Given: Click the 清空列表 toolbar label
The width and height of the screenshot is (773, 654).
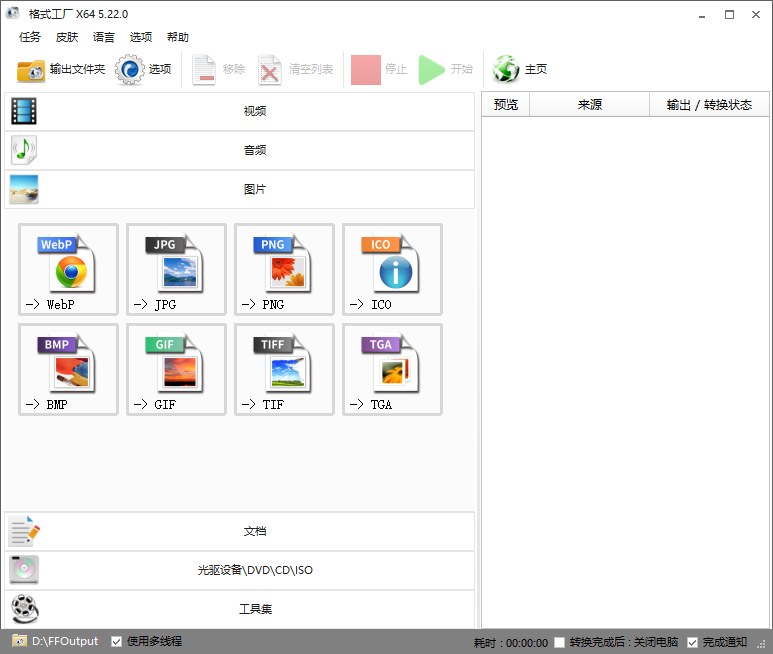Looking at the screenshot, I should tap(311, 69).
